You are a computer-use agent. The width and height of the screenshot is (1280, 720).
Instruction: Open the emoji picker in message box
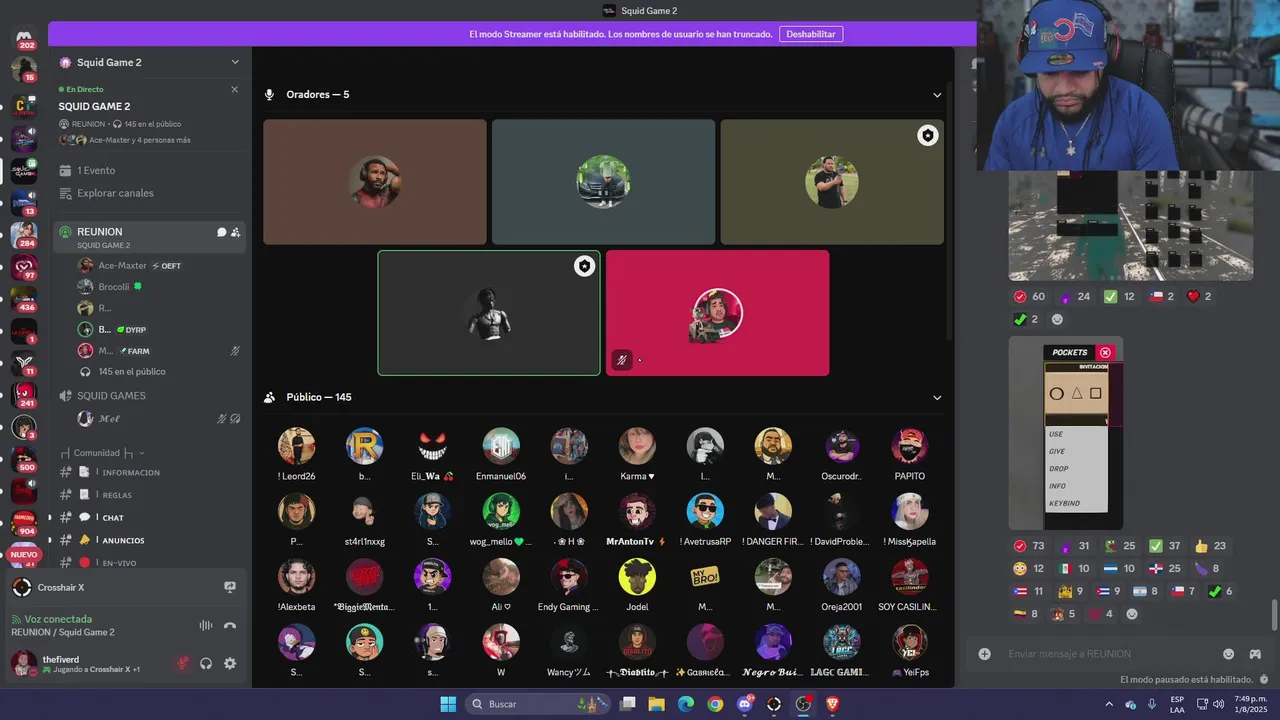[1228, 654]
